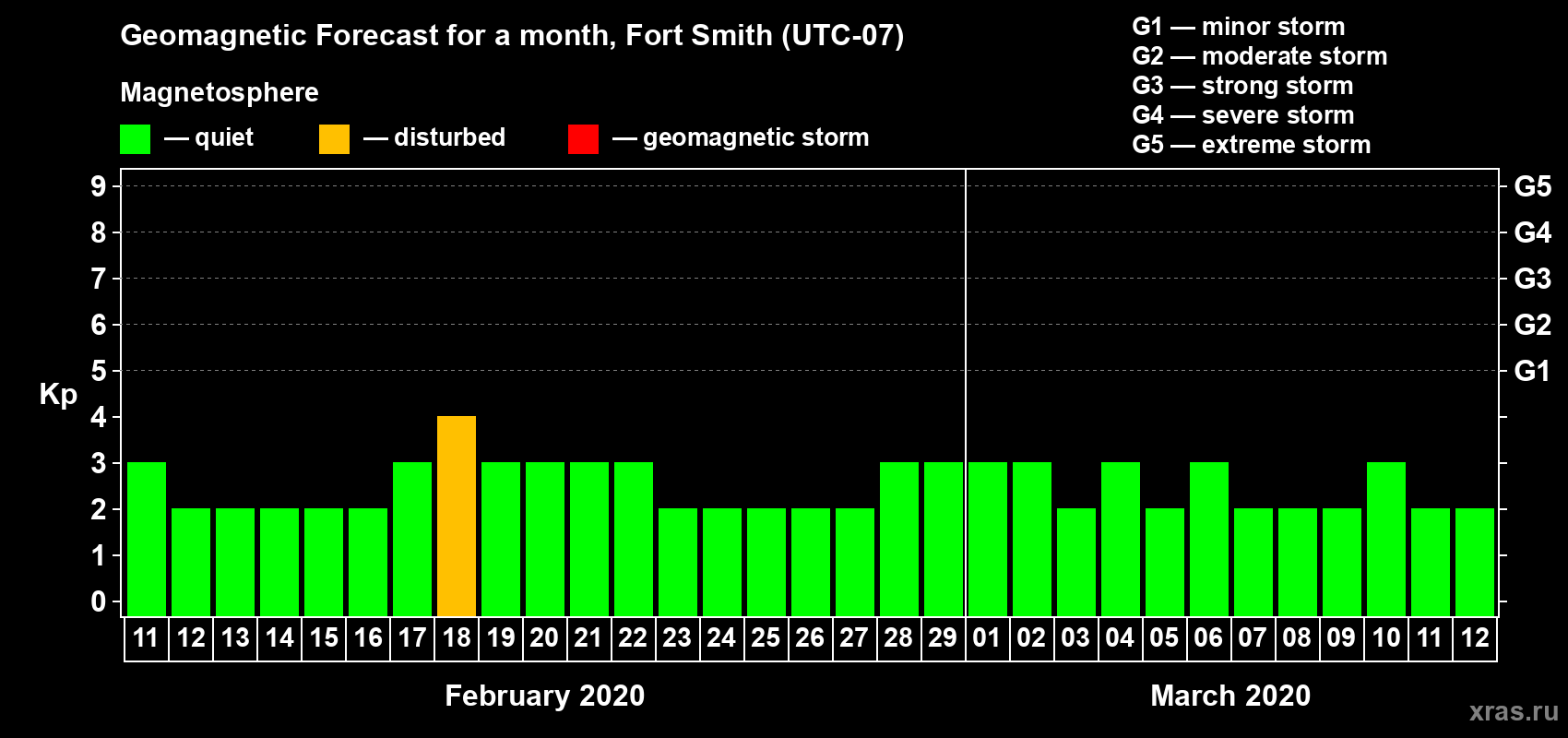The height and width of the screenshot is (738, 1568).
Task: Click the '— geomagnetic storm' legend label
Action: click(741, 138)
